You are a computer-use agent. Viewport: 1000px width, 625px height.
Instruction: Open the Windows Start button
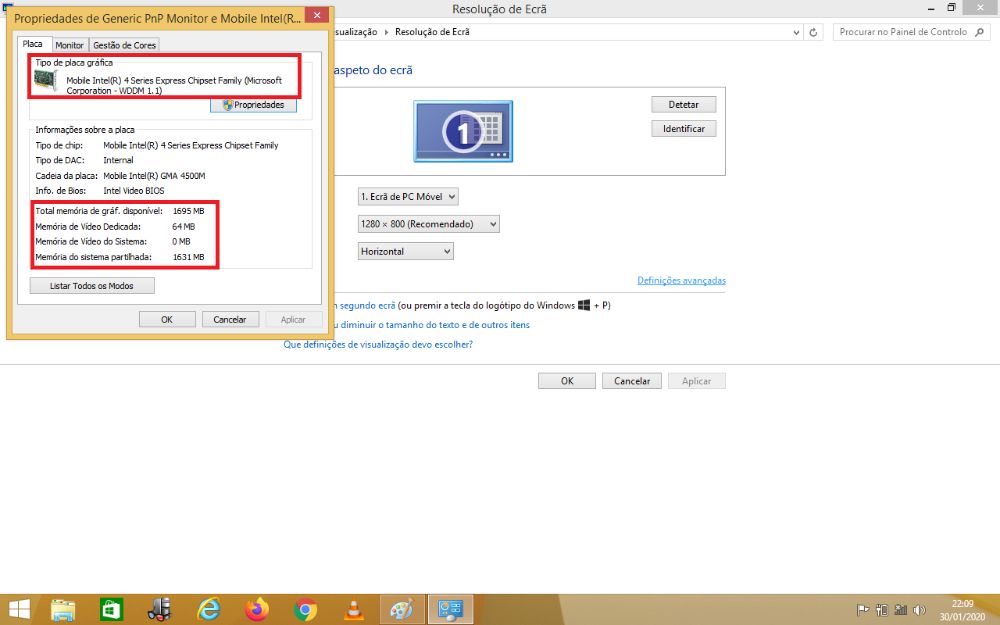click(19, 610)
